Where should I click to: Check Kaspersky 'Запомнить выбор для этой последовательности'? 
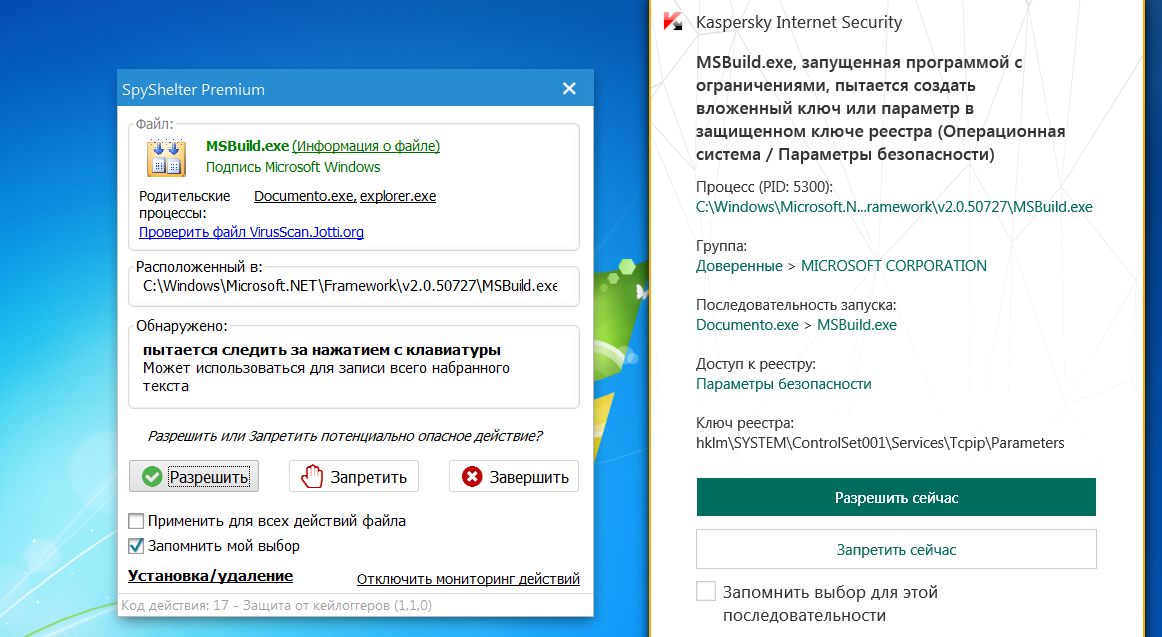[x=706, y=591]
